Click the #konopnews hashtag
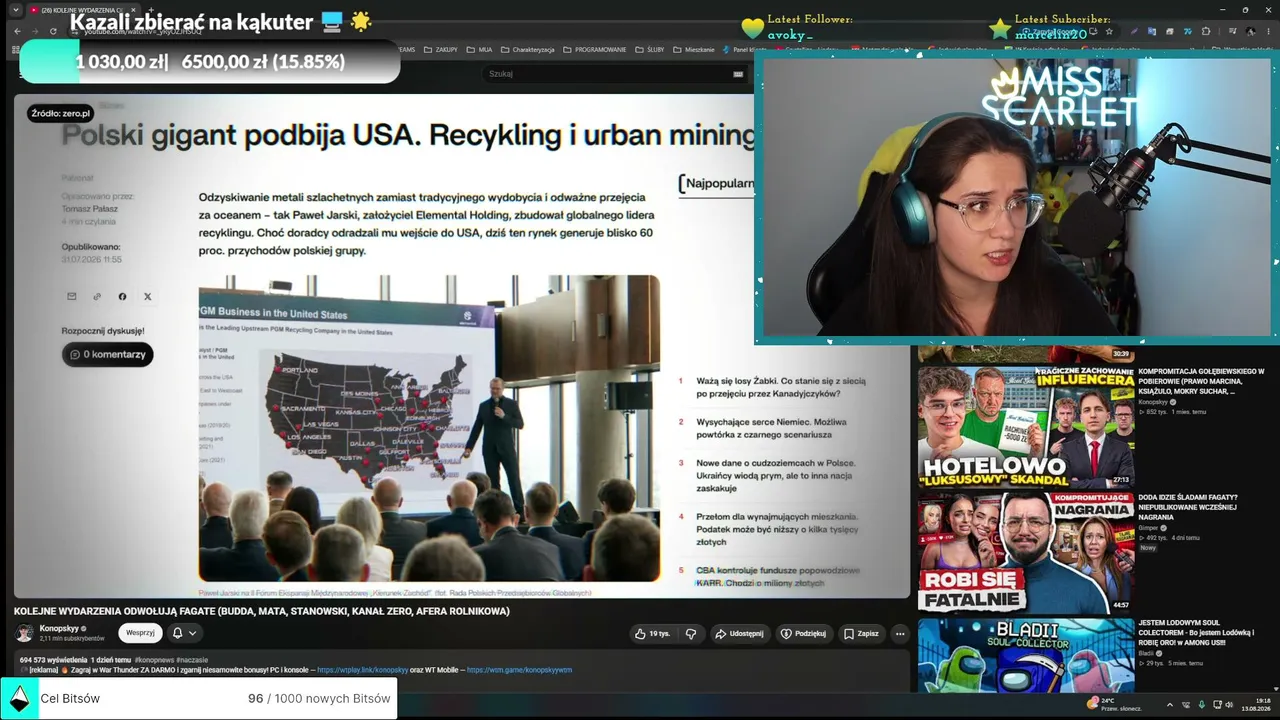Image resolution: width=1280 pixels, height=720 pixels. [x=154, y=660]
